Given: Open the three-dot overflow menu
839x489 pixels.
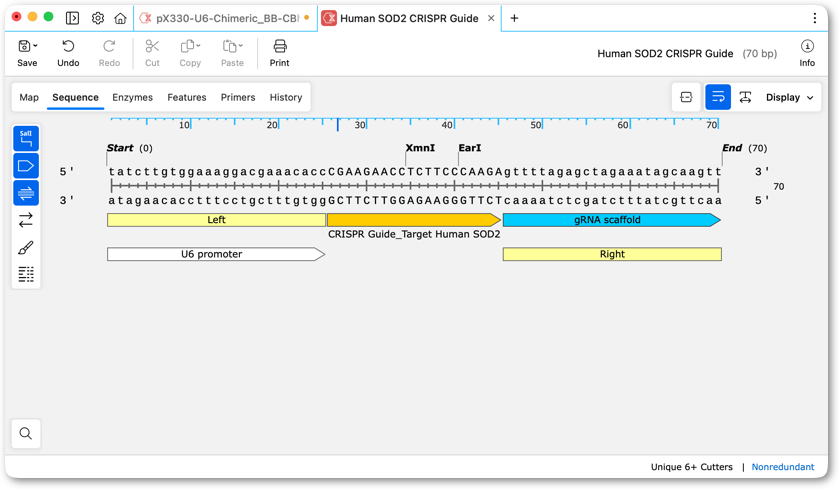Looking at the screenshot, I should [814, 18].
